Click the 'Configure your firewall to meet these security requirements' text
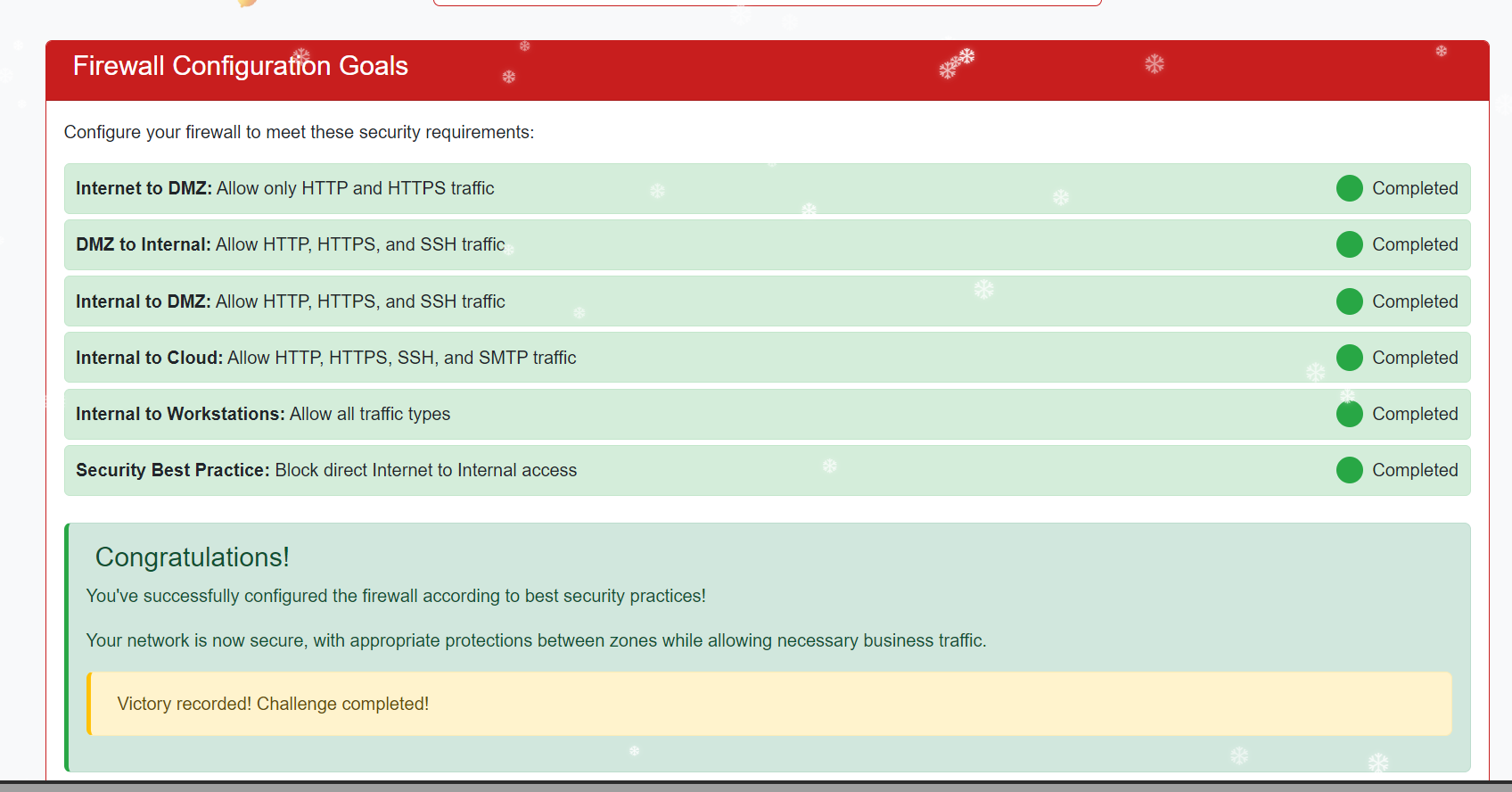 (299, 132)
